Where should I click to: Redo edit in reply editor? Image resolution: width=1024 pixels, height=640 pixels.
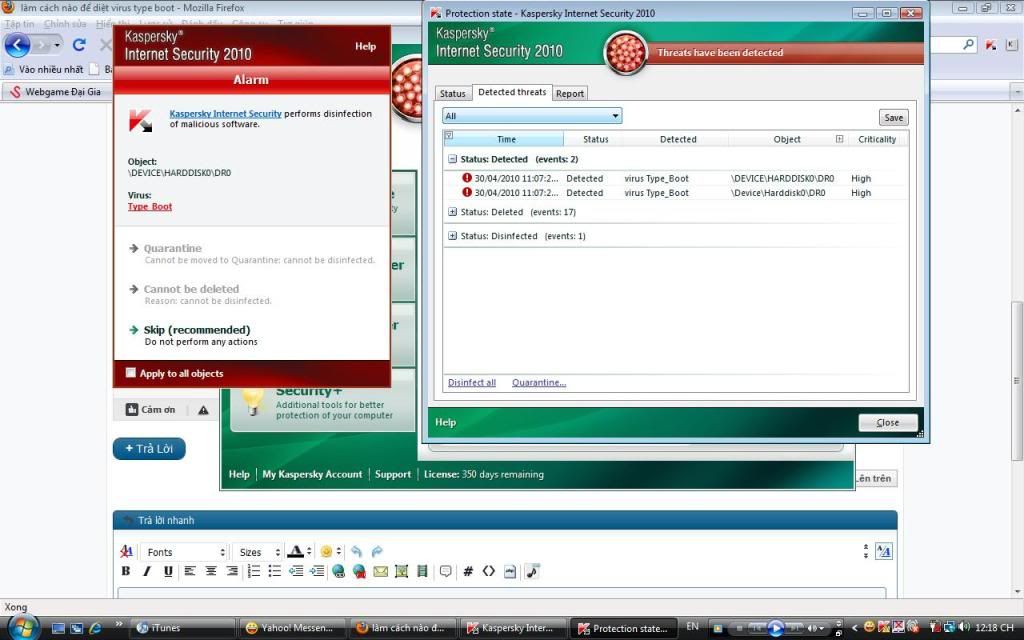[377, 552]
